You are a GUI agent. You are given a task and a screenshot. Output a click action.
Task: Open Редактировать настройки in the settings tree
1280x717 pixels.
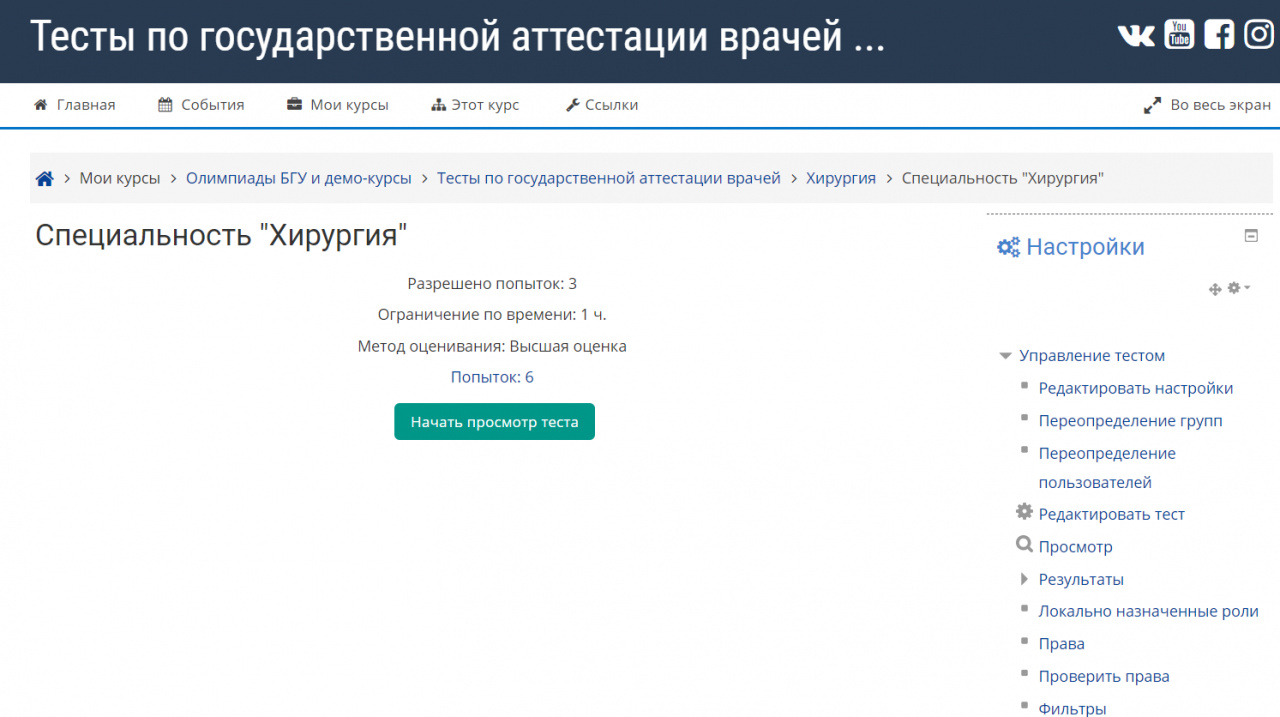point(1135,388)
